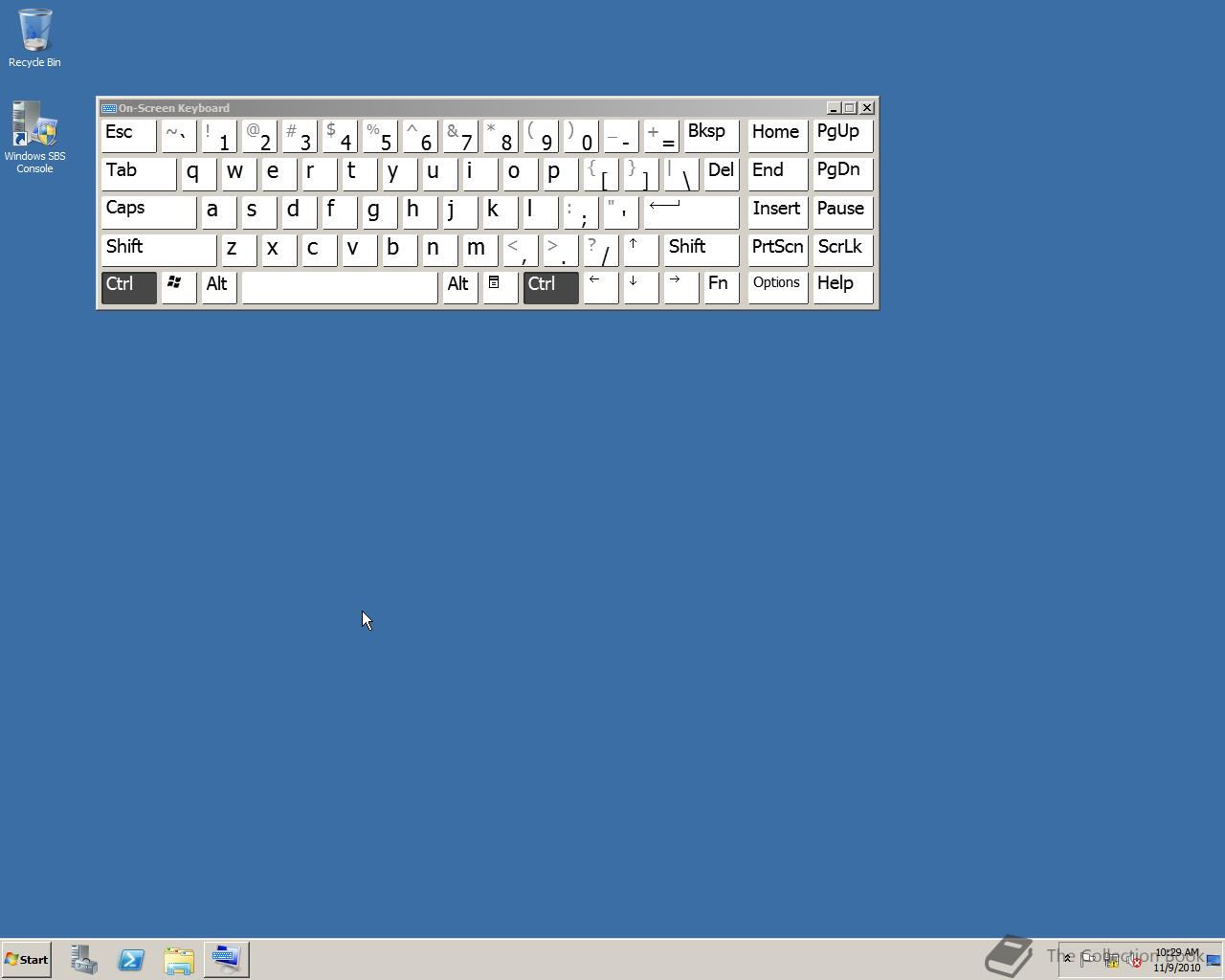Release the highlighted left Ctrl key
The image size is (1225, 980).
pyautogui.click(x=129, y=286)
